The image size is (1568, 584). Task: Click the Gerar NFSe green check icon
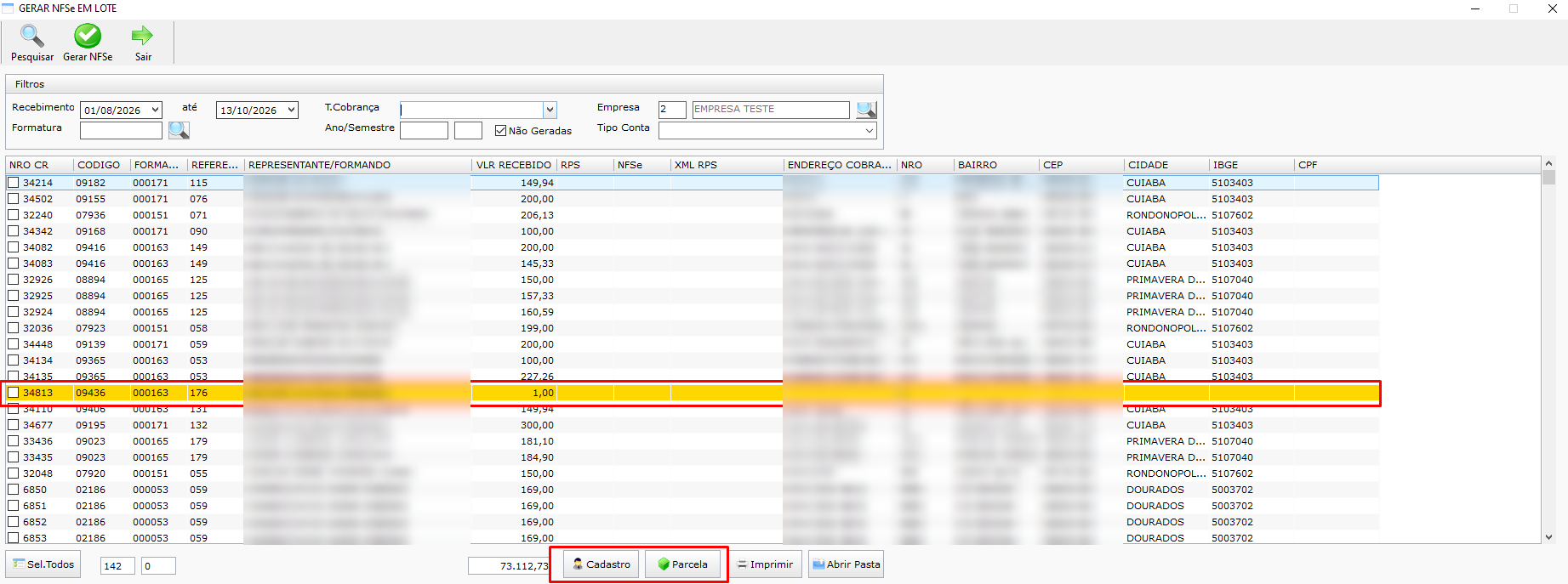click(88, 36)
